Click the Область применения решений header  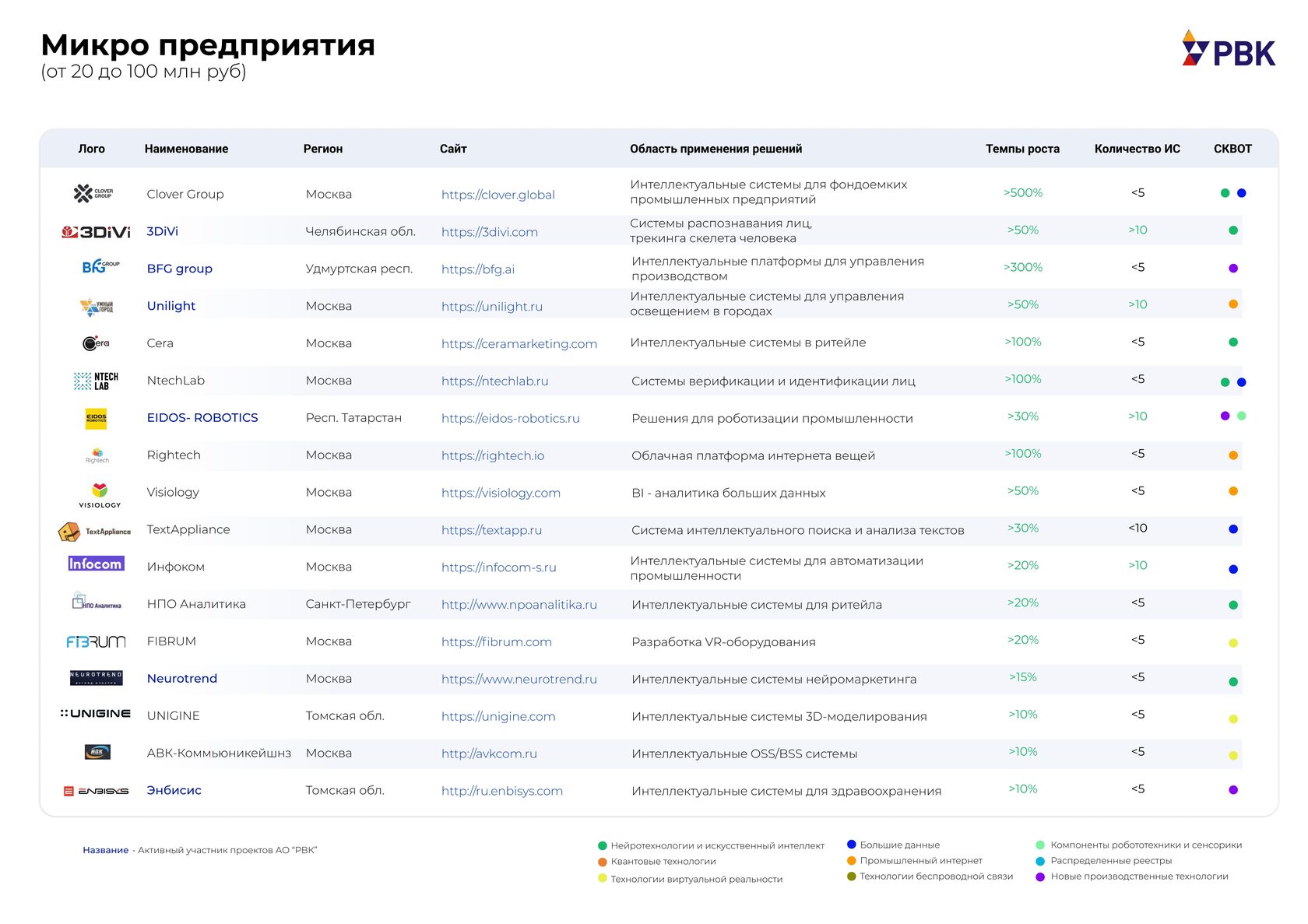pos(716,149)
